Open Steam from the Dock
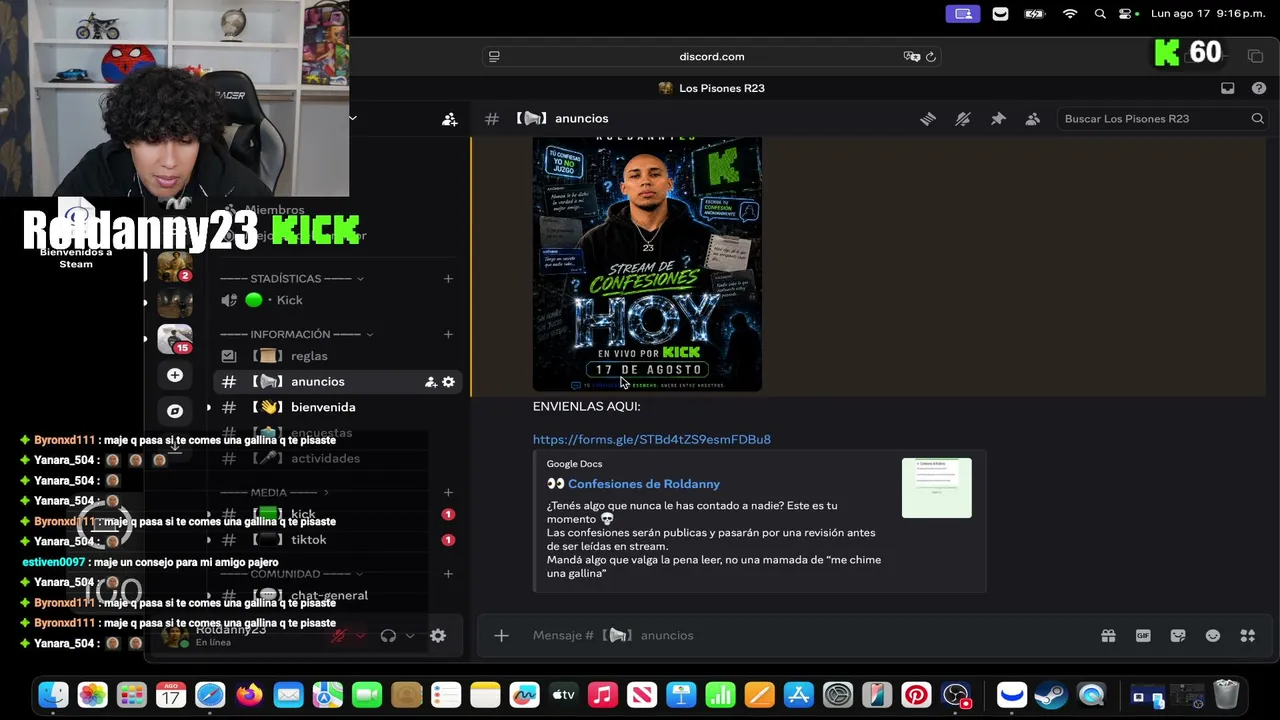Image resolution: width=1280 pixels, height=720 pixels. click(1051, 694)
